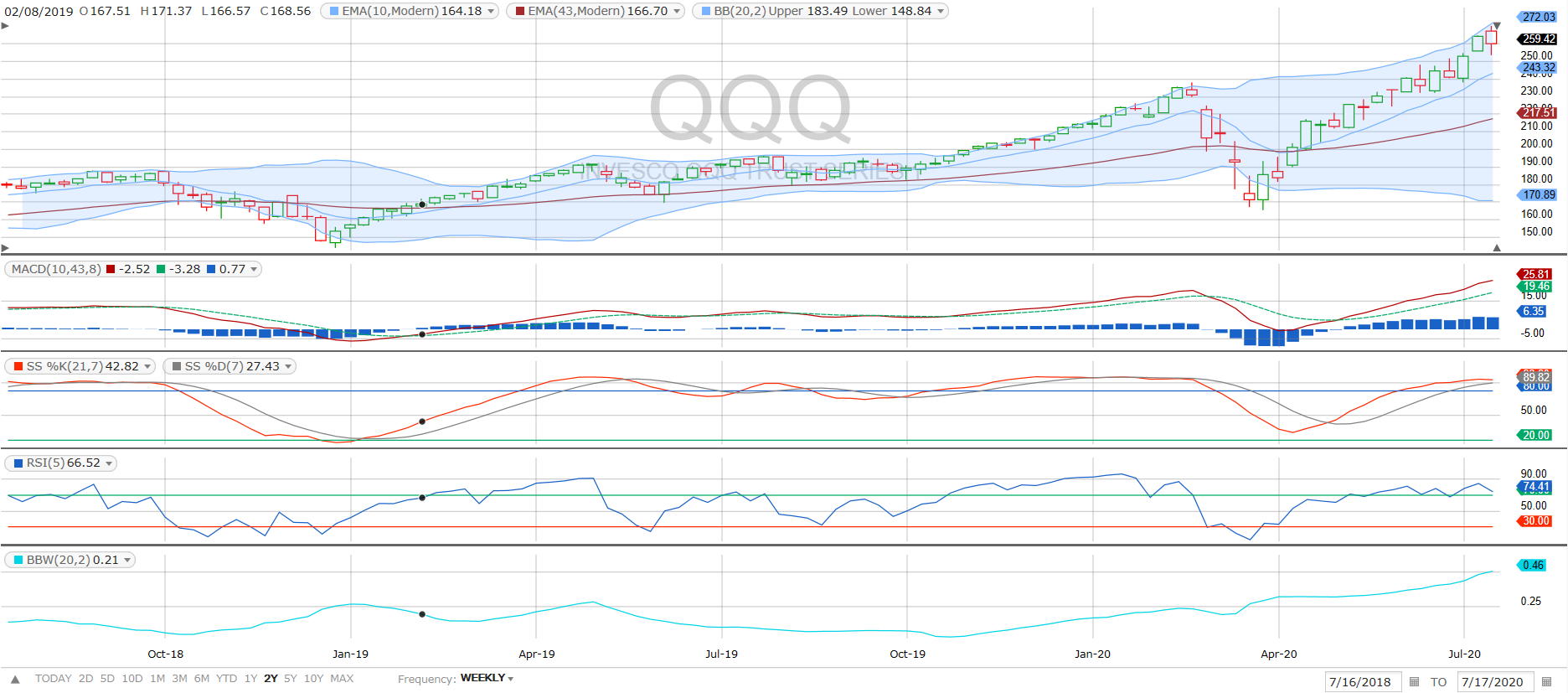Select the 6M time range
1568x693 pixels.
pyautogui.click(x=202, y=679)
